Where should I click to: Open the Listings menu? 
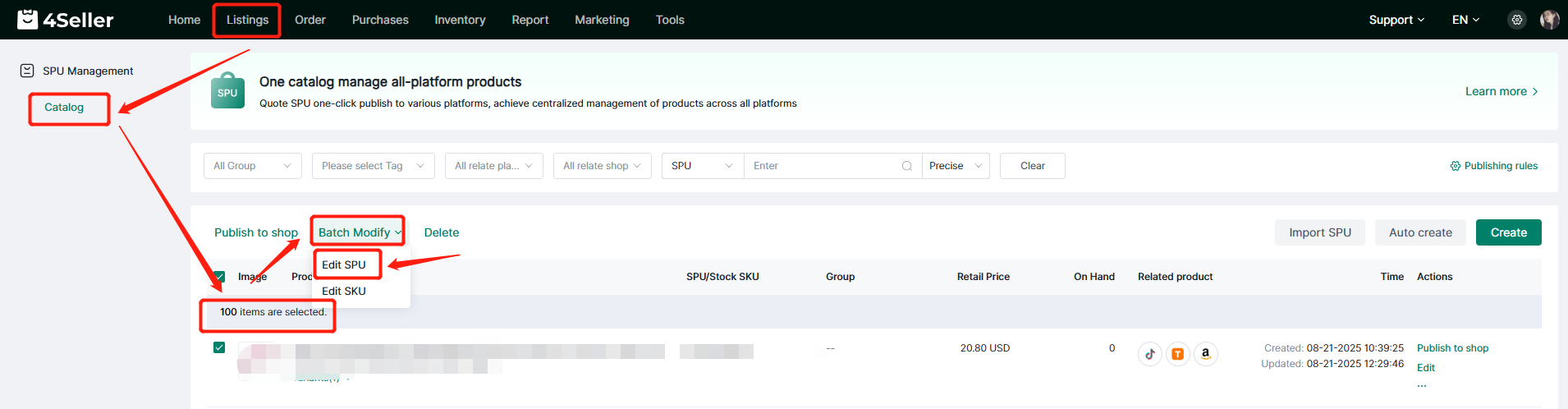pyautogui.click(x=247, y=20)
